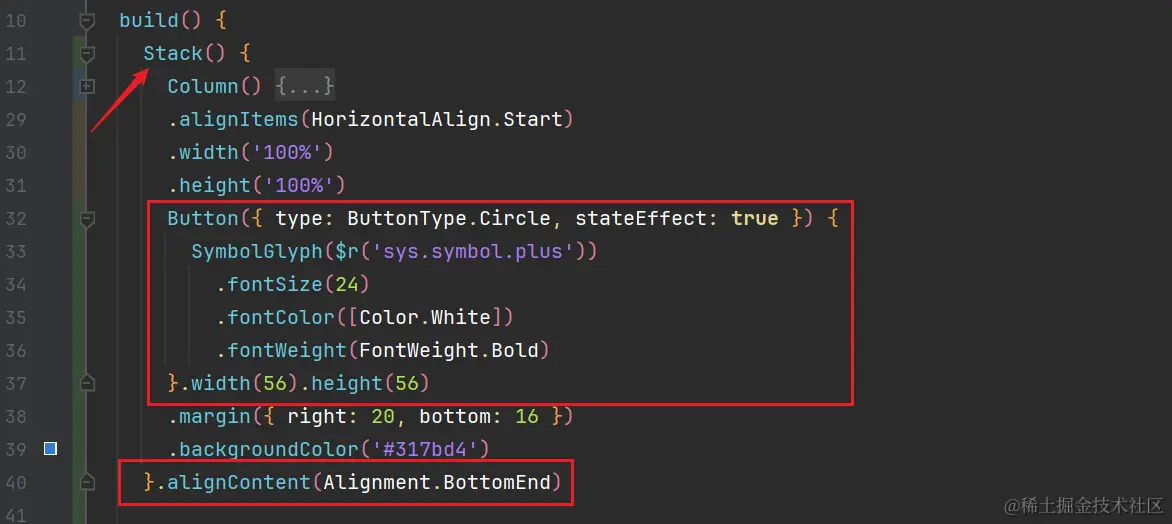
Task: Click the stateEffect true value
Action: (755, 218)
